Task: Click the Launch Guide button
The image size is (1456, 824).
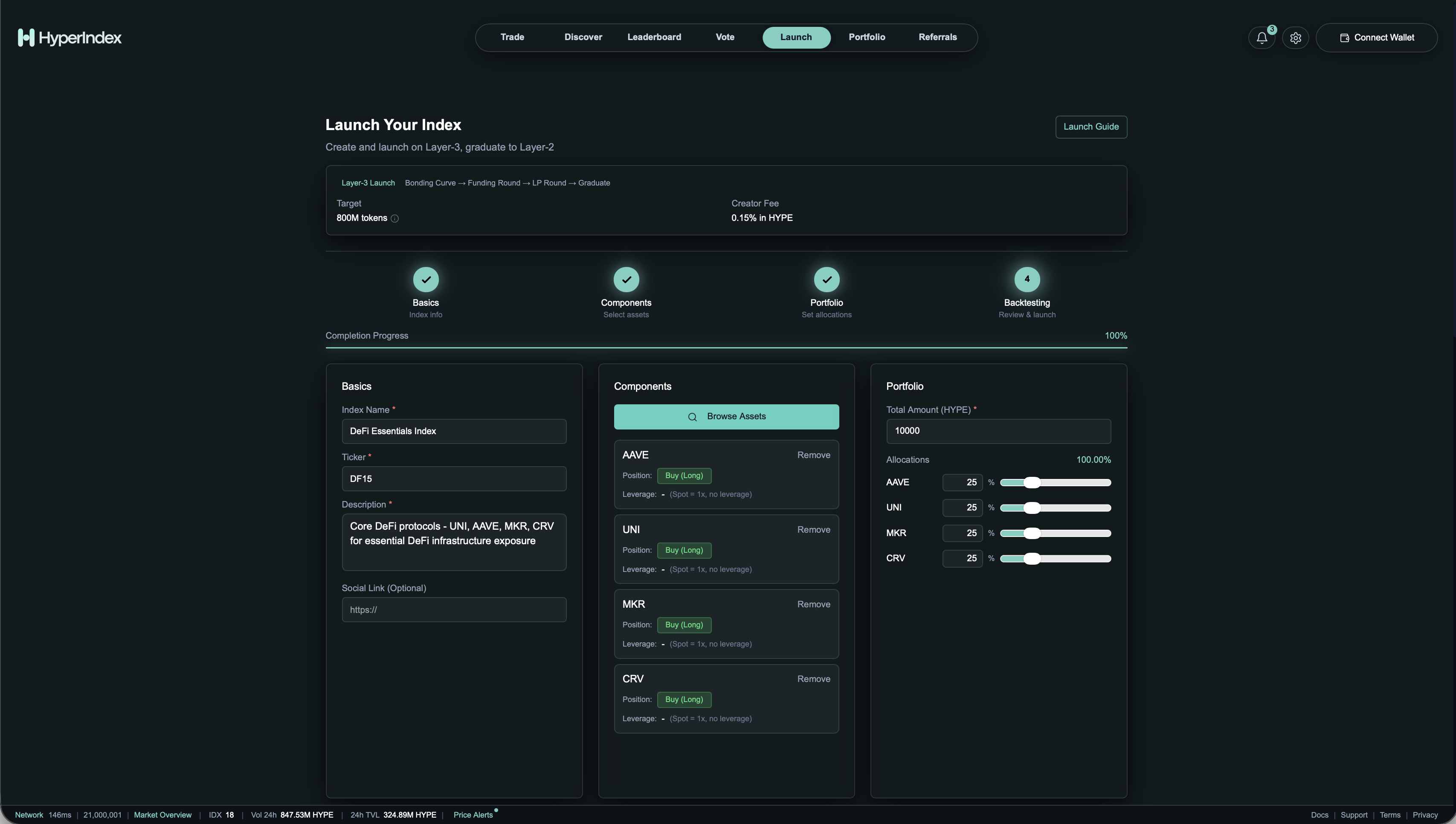Action: 1091,127
